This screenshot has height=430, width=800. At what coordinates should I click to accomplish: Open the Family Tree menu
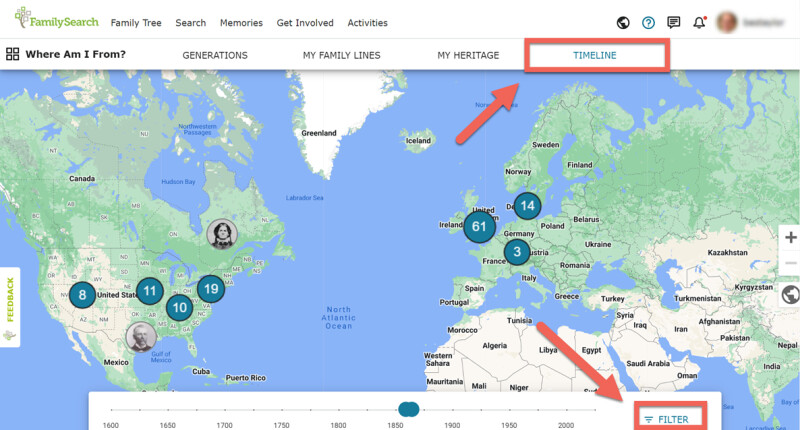point(136,23)
